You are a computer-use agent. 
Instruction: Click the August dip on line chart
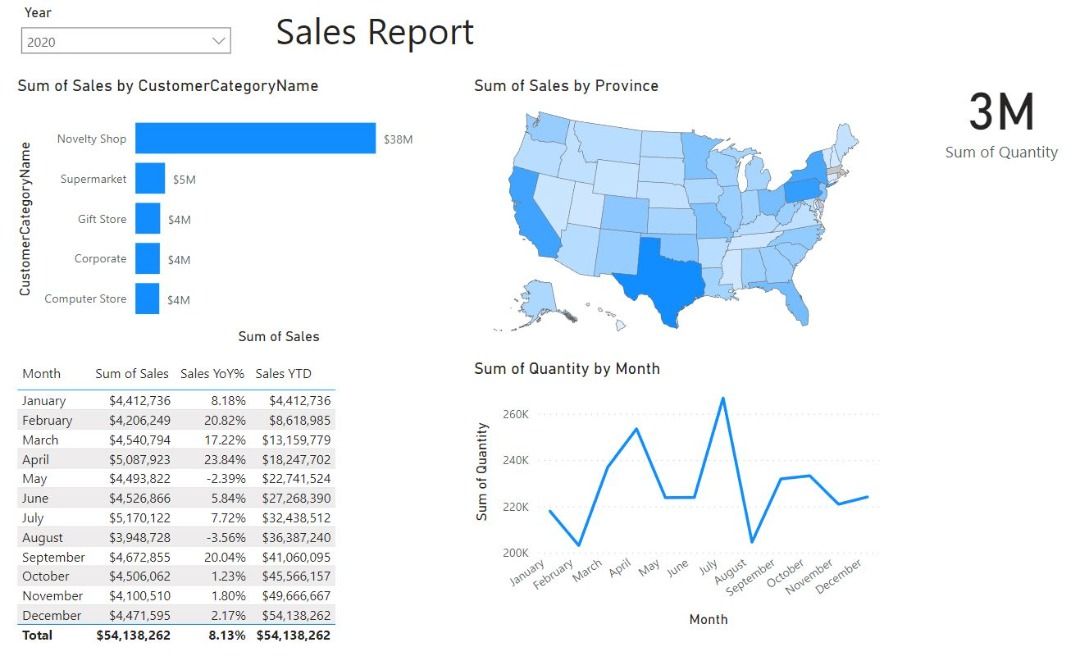point(751,542)
